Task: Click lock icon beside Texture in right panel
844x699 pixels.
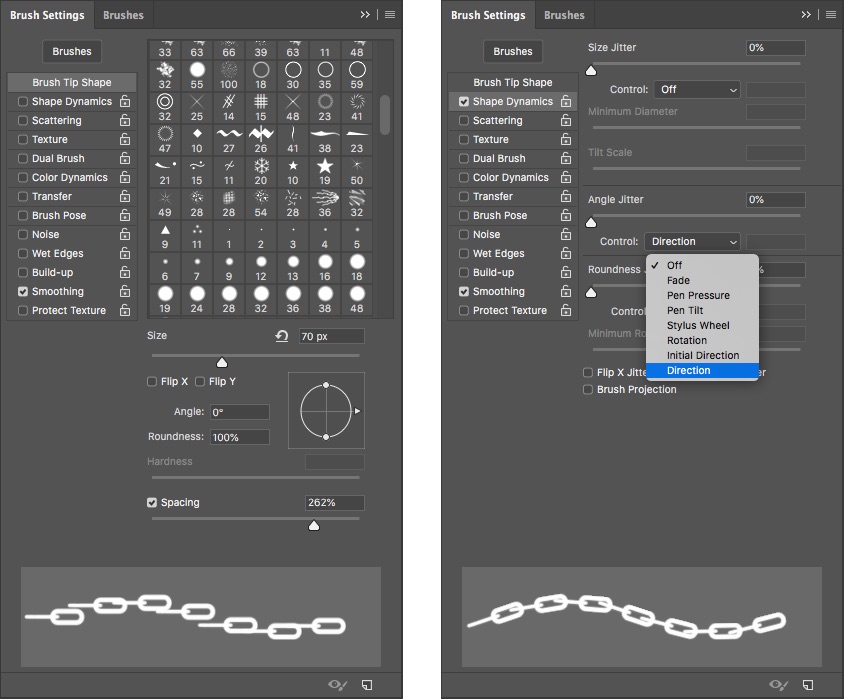Action: (565, 140)
